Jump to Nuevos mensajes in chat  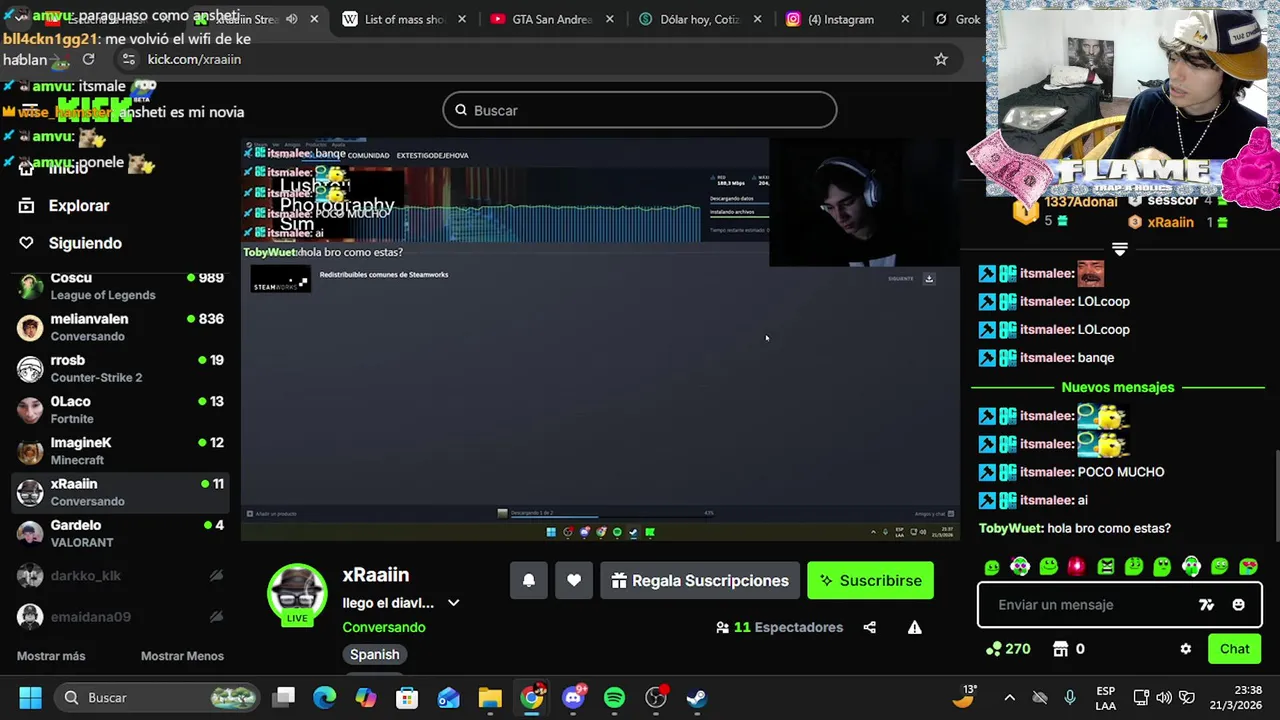(x=1118, y=387)
